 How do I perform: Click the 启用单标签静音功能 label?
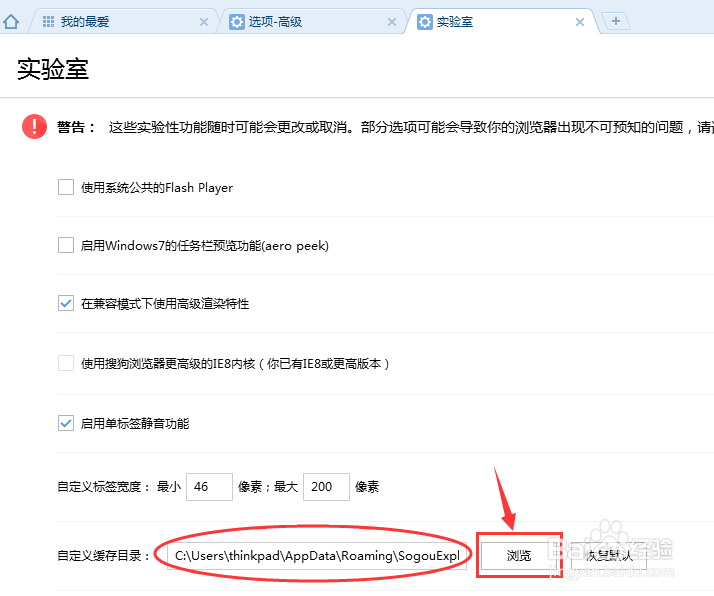[135, 423]
